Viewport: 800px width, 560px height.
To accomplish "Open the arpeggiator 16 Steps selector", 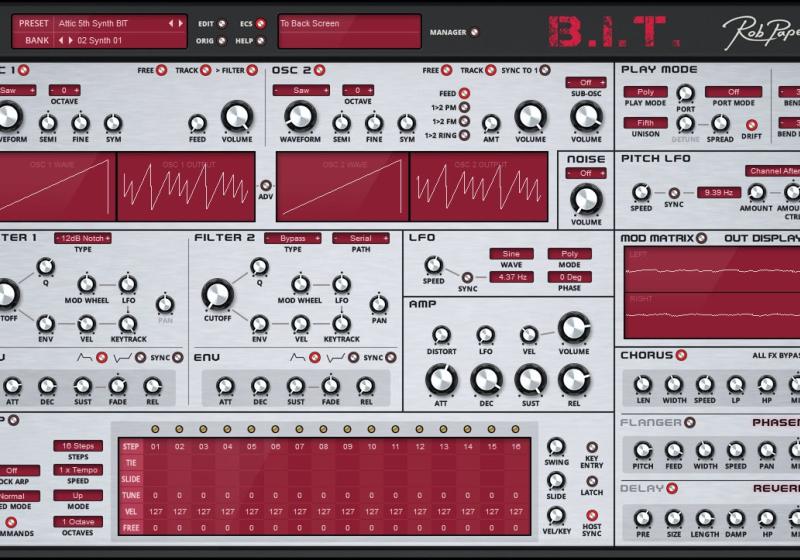I will (x=78, y=446).
